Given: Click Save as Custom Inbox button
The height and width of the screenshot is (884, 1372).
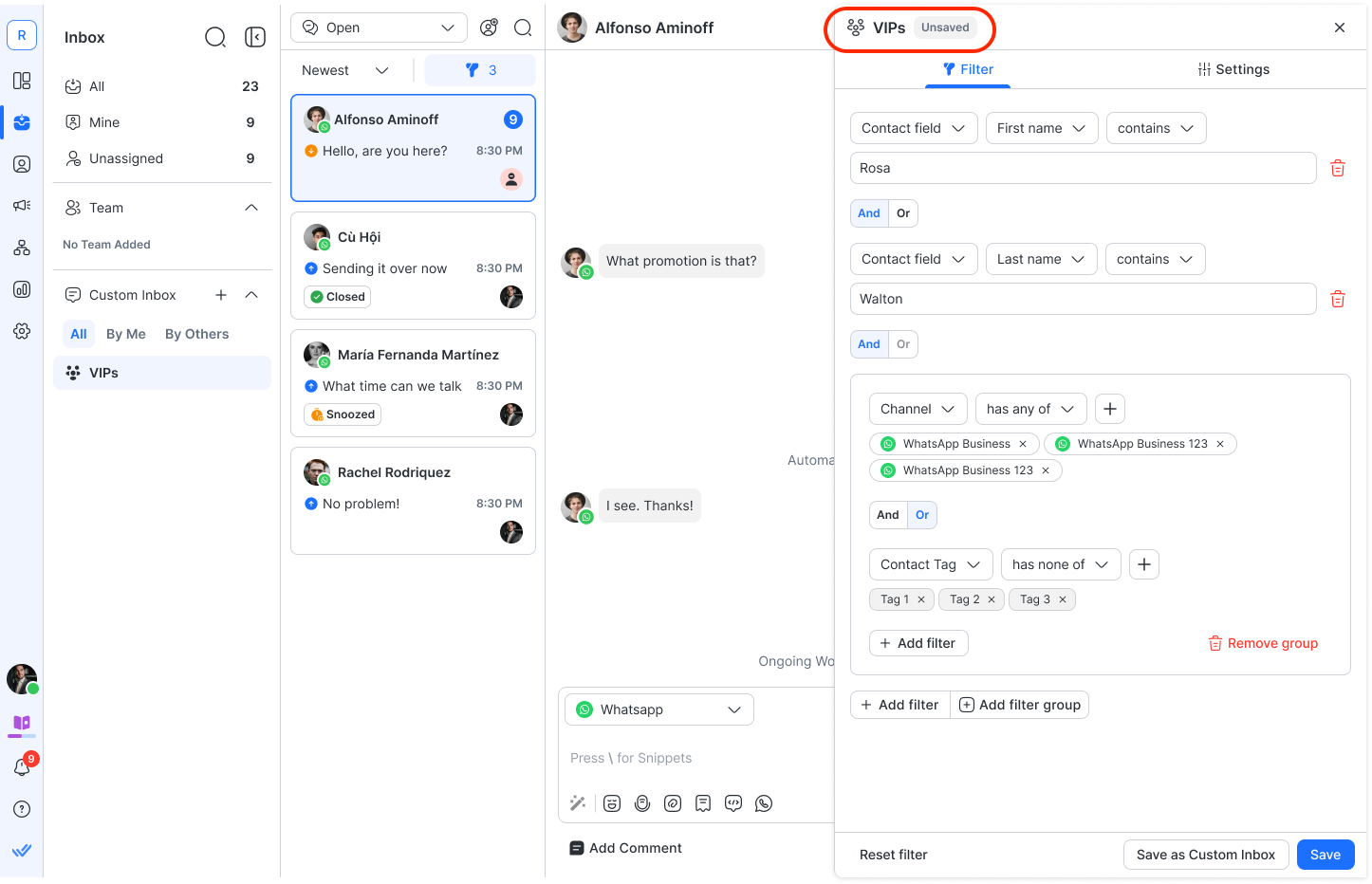Looking at the screenshot, I should tap(1205, 855).
